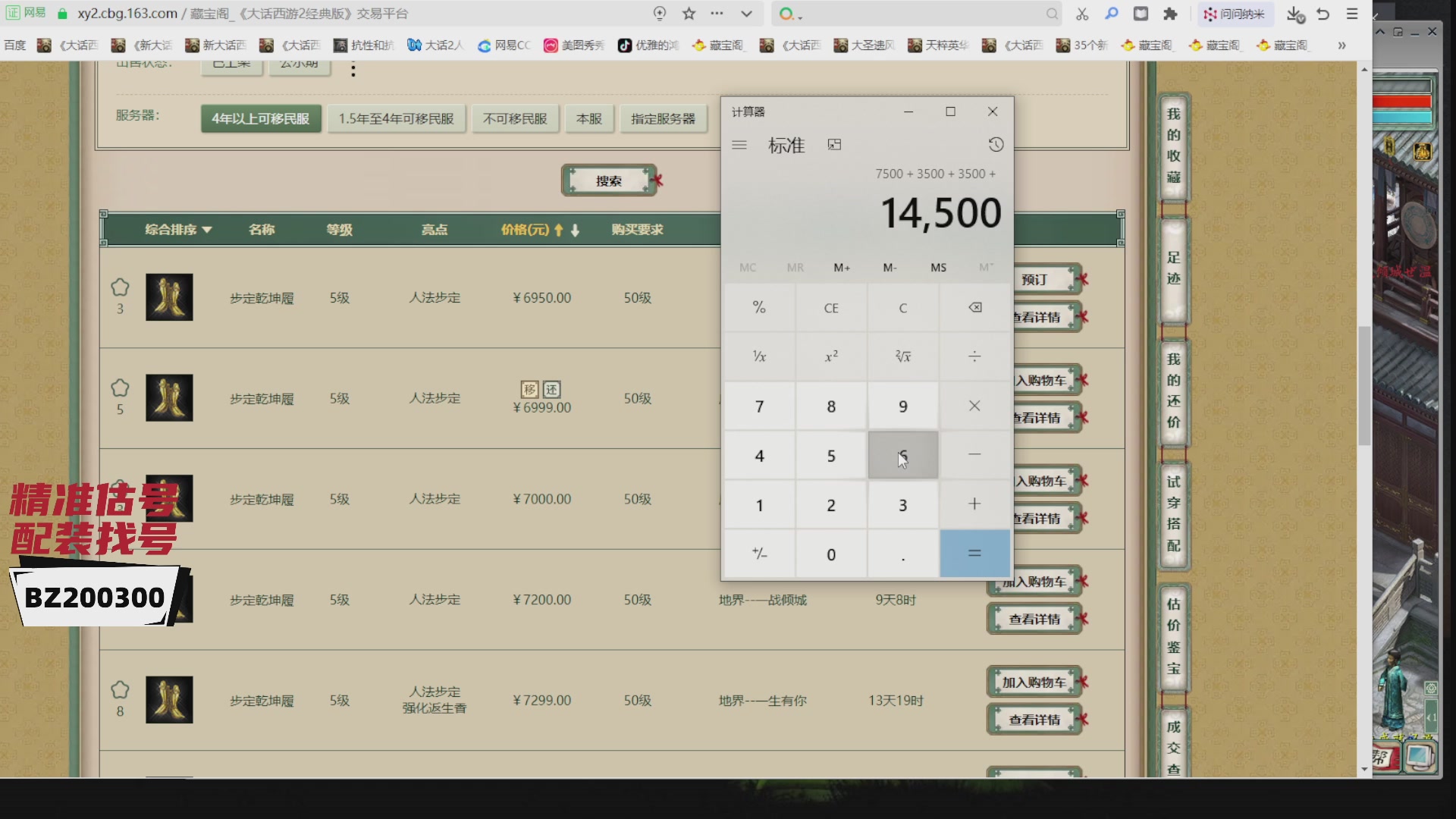This screenshot has width=1456, height=819.
Task: Open browser extensions puzzle icon
Action: pyautogui.click(x=1170, y=14)
